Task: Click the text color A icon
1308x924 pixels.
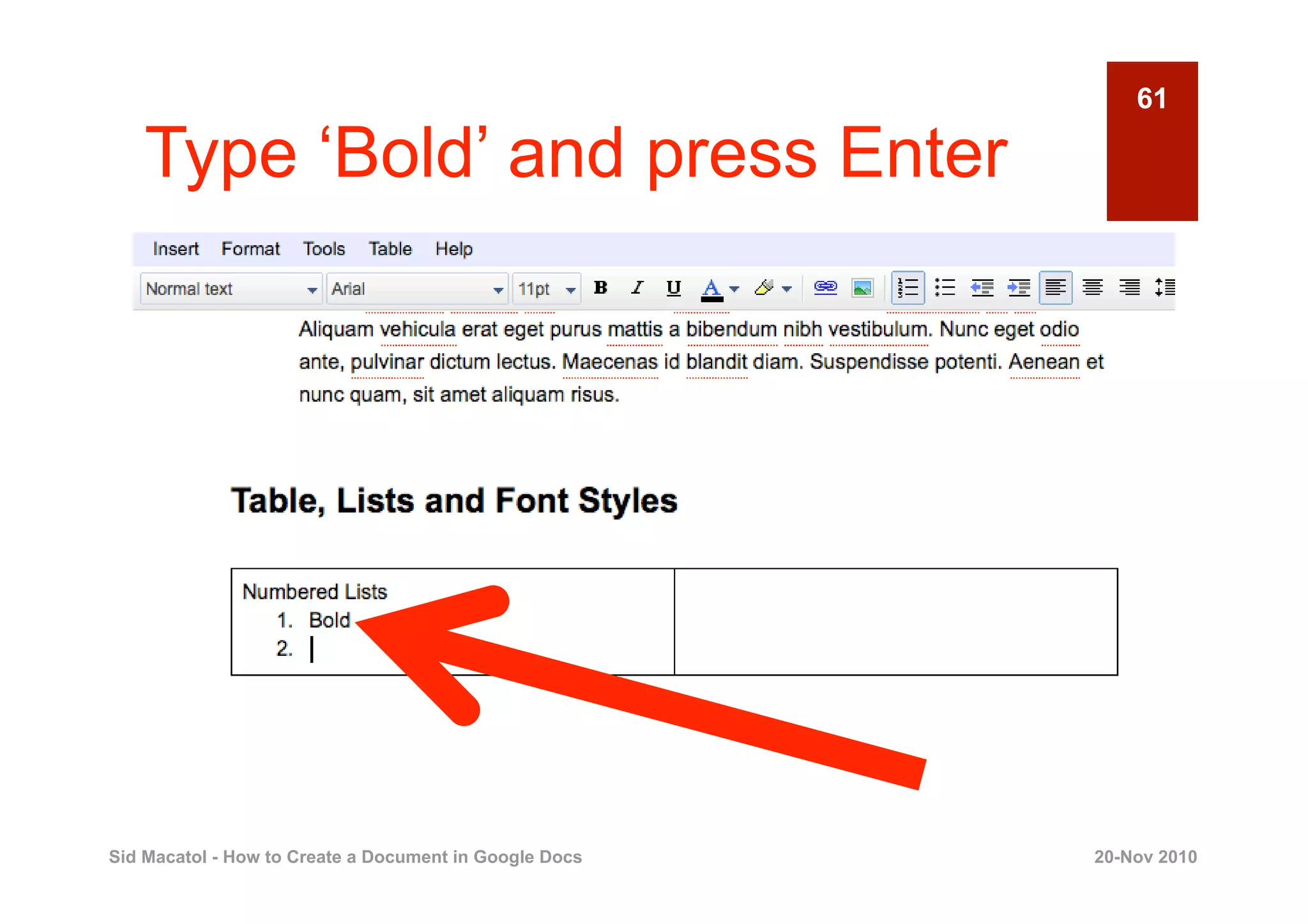Action: pos(711,289)
